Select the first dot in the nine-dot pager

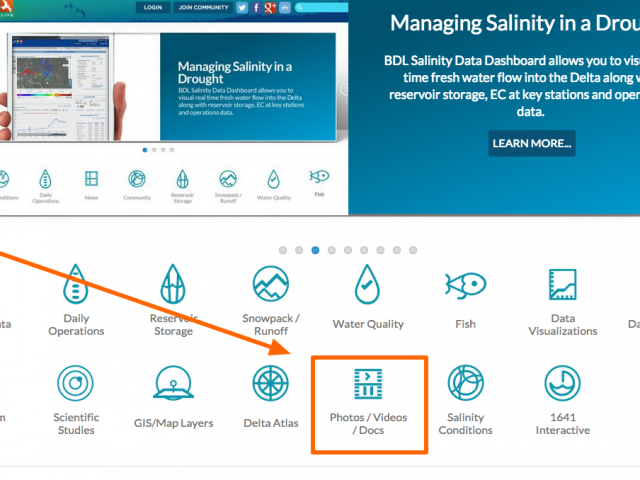click(x=282, y=250)
